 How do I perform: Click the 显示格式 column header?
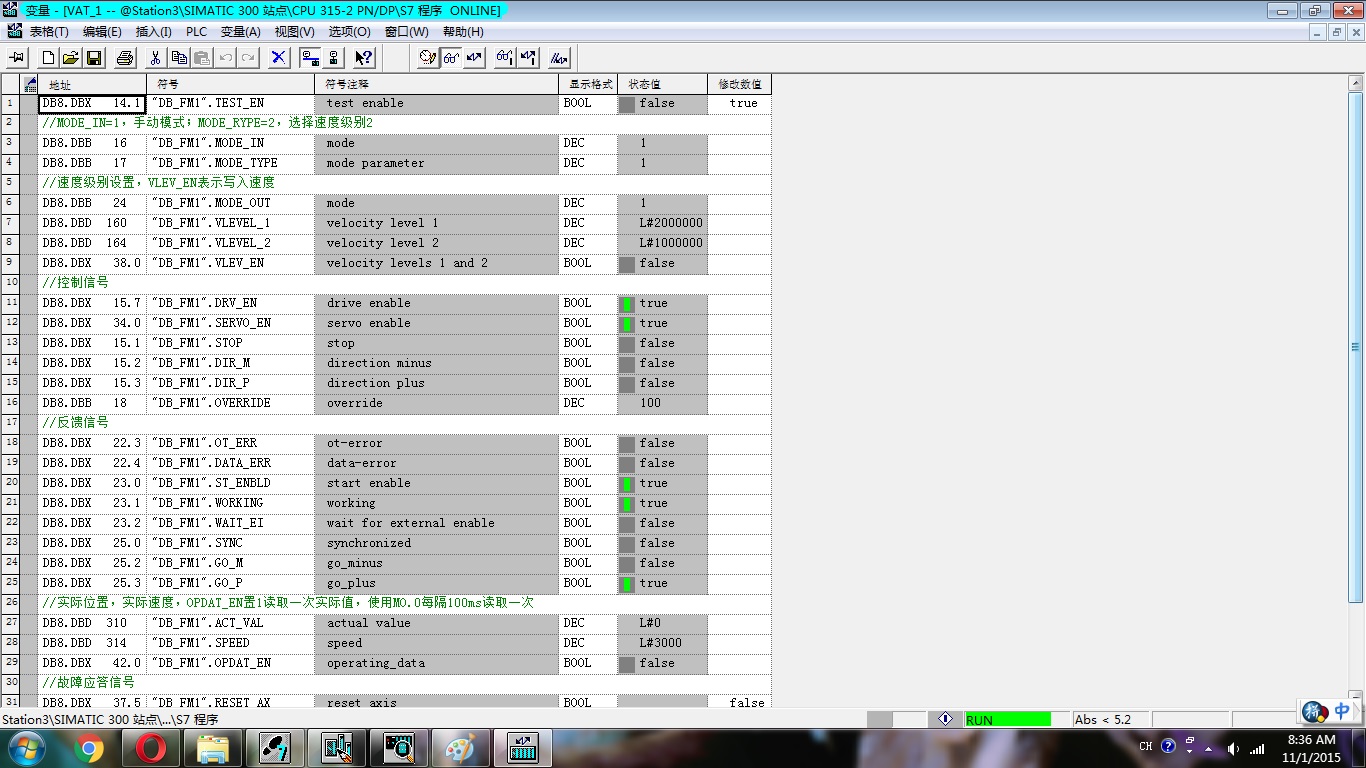tap(588, 84)
